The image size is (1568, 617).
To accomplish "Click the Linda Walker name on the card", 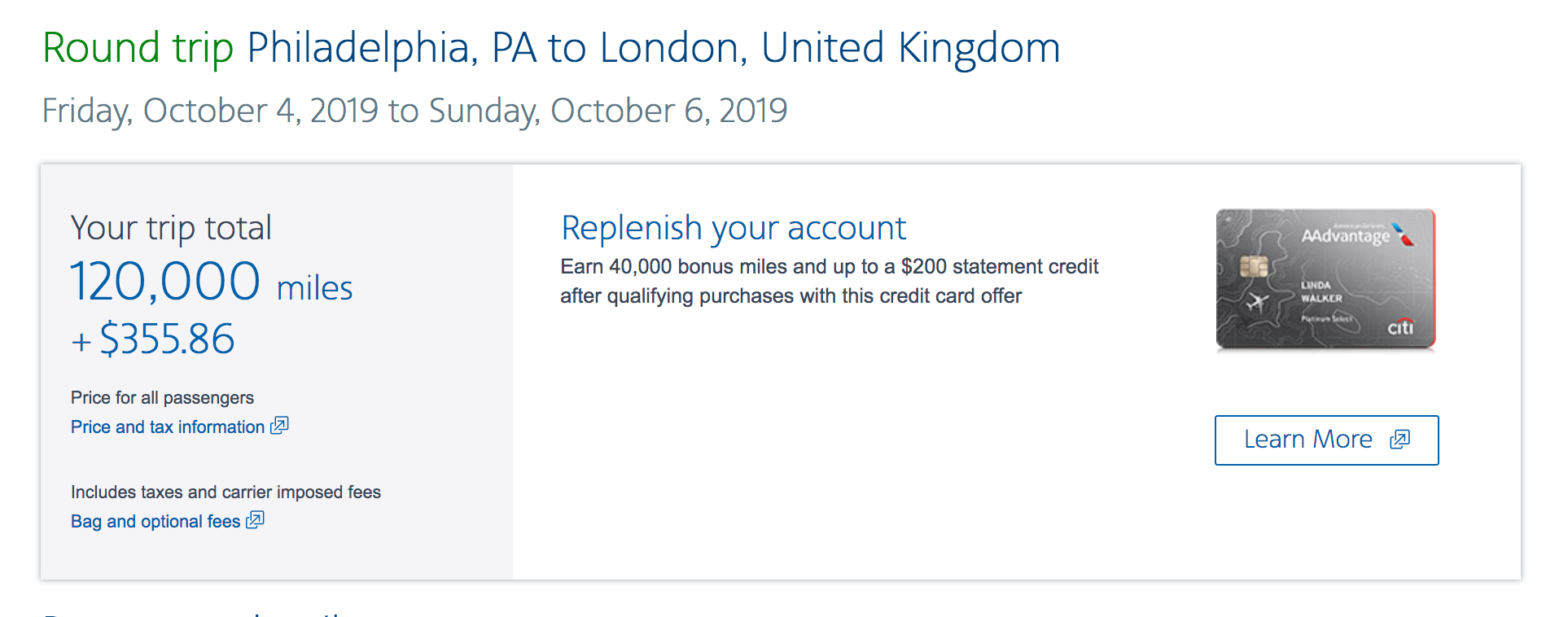I will point(1321,291).
